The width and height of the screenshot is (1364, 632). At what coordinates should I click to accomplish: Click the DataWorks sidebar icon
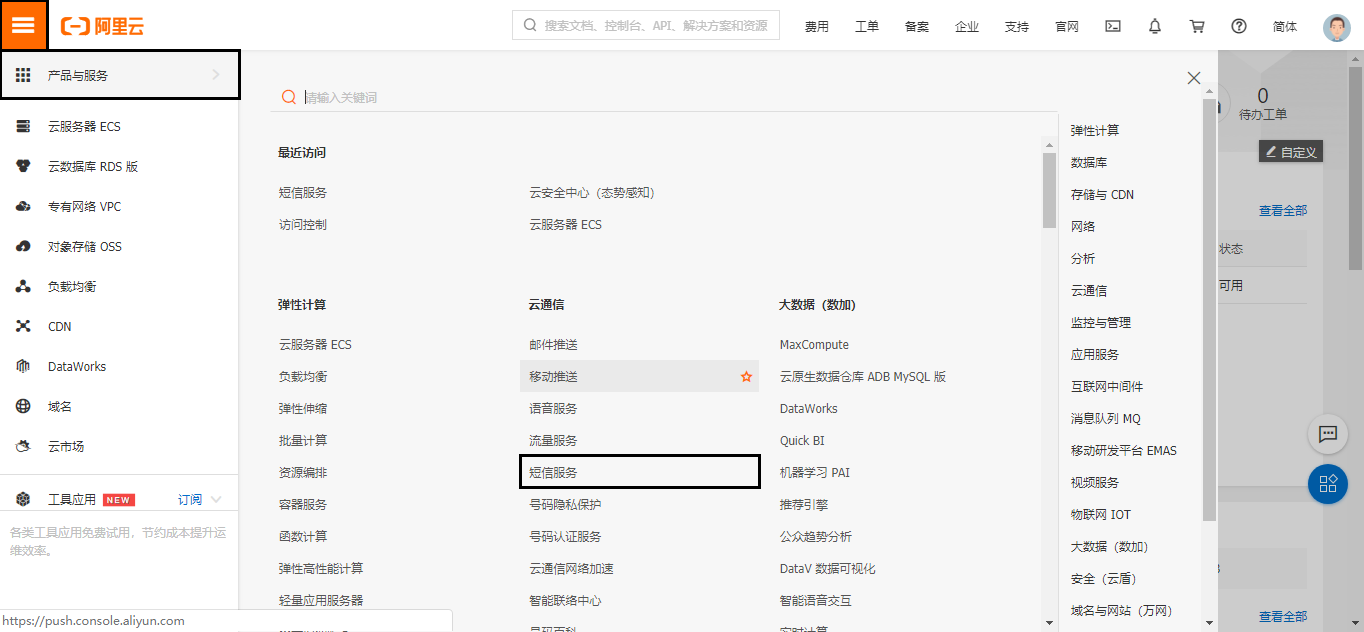[x=23, y=367]
